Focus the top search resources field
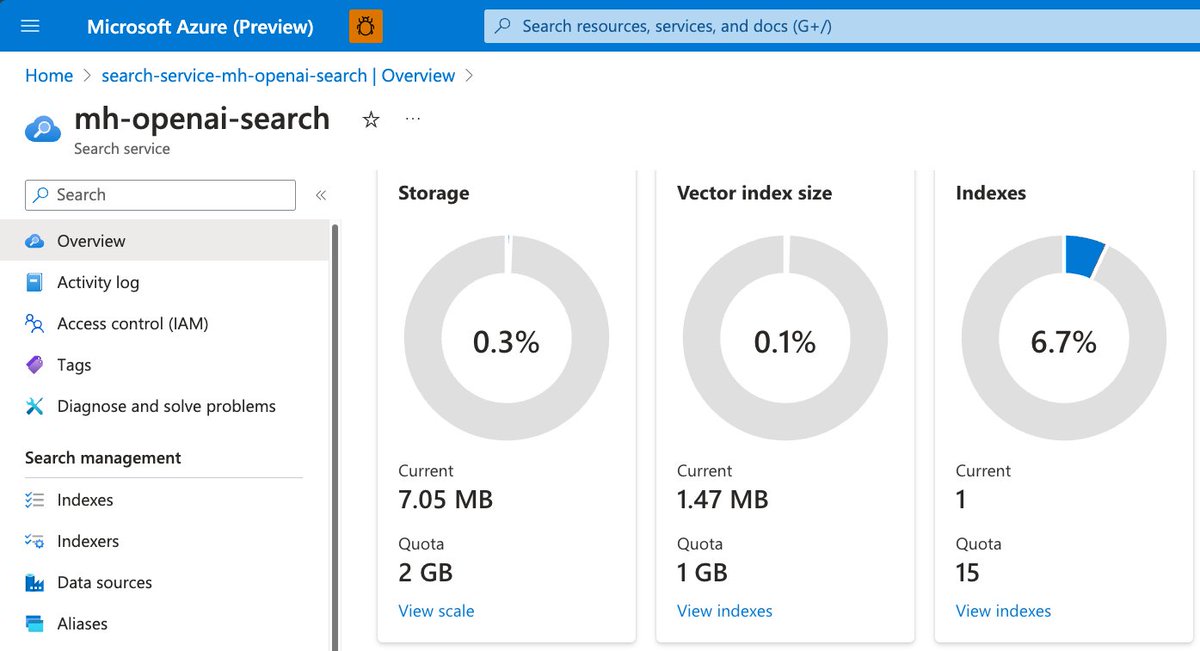The image size is (1200, 651). 842,26
